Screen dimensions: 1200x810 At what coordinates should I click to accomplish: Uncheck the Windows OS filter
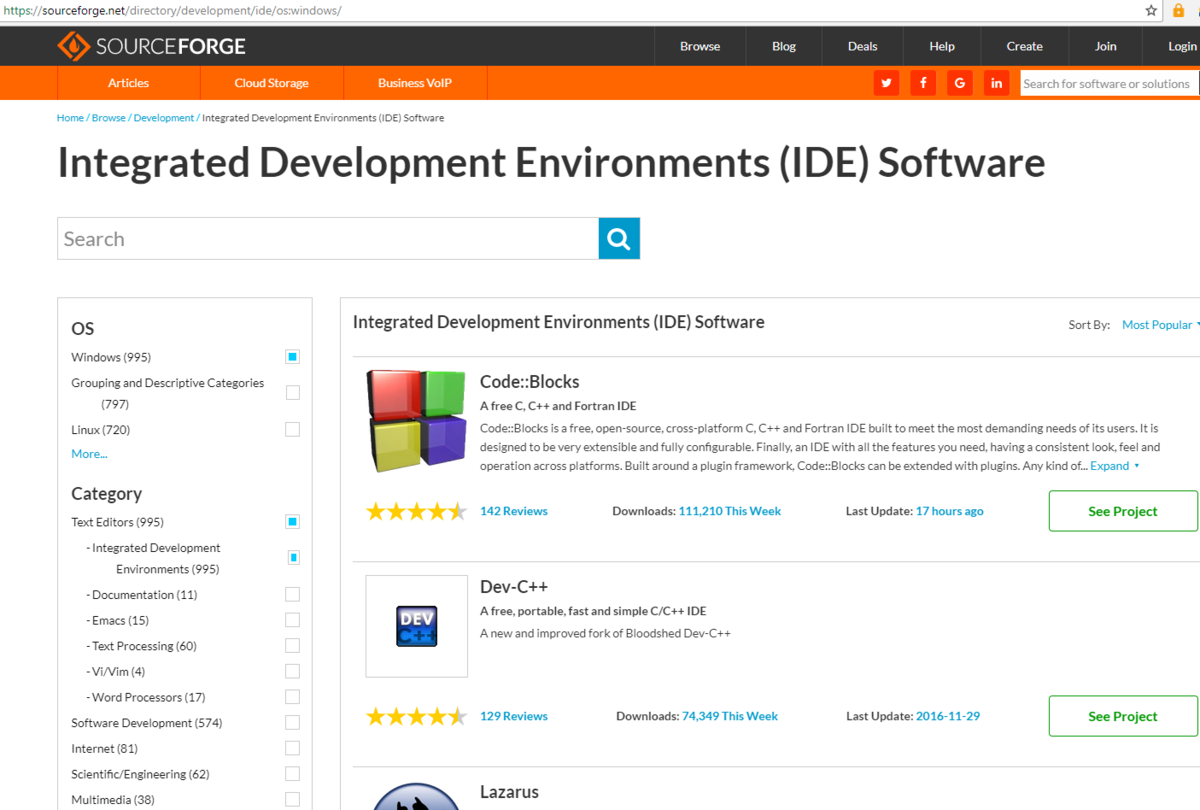292,357
